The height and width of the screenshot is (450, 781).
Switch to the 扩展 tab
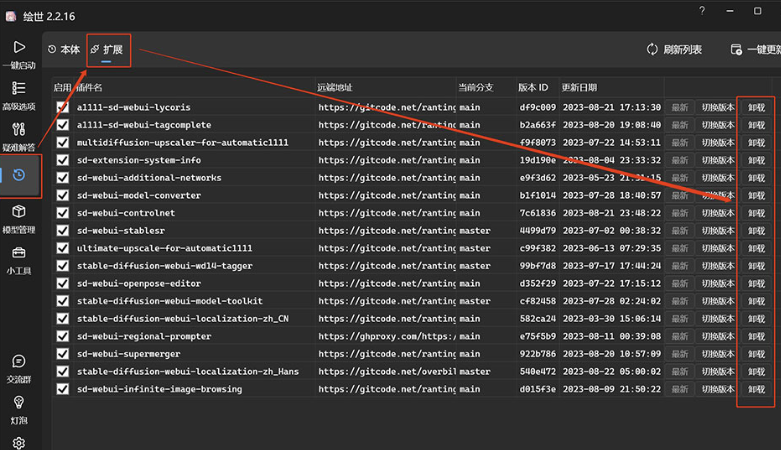point(107,49)
